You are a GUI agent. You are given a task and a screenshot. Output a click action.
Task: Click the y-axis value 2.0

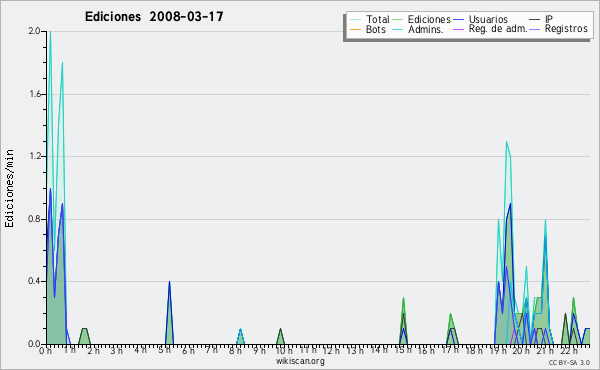click(34, 31)
